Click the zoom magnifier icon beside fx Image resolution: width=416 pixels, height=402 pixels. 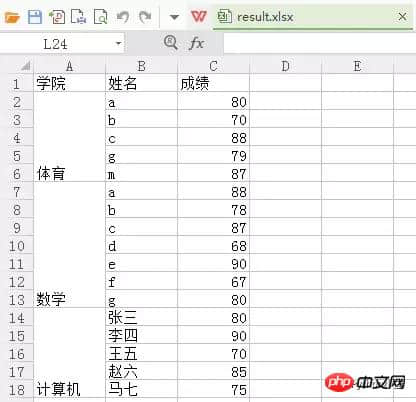pyautogui.click(x=171, y=43)
